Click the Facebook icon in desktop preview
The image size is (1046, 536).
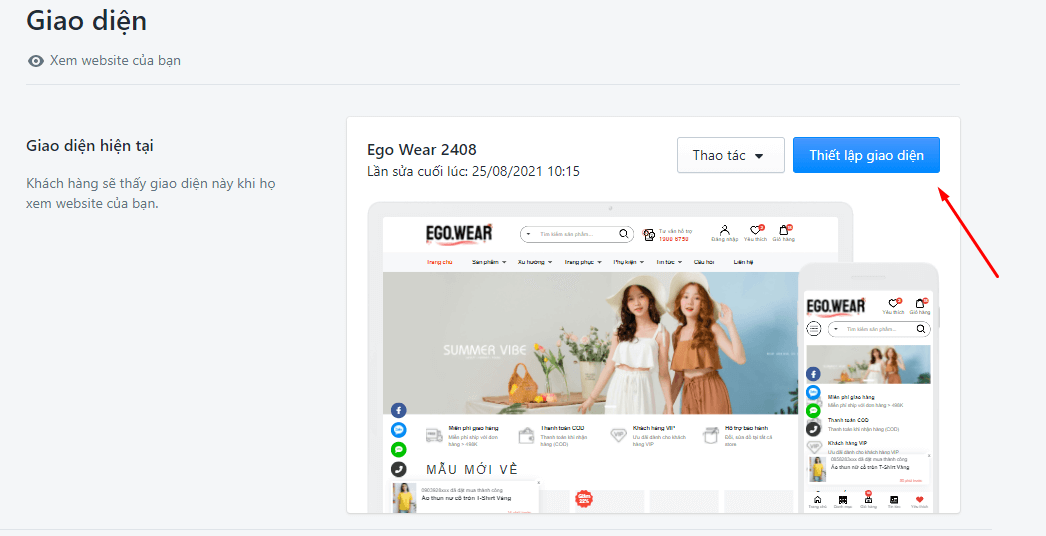[398, 411]
